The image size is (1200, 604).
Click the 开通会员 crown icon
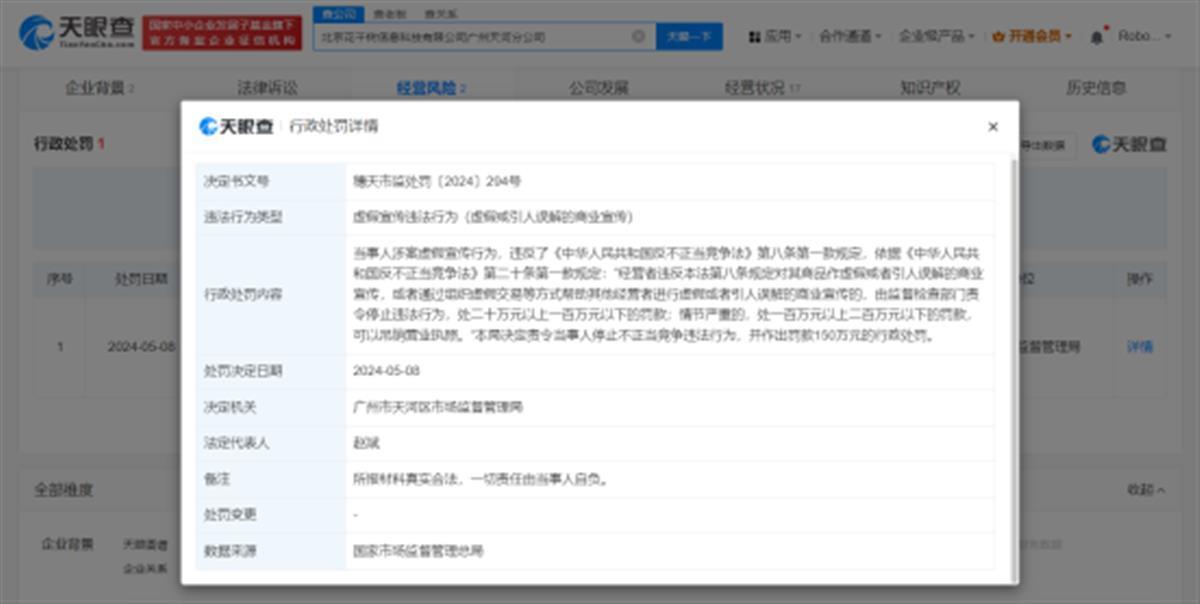pyautogui.click(x=998, y=37)
